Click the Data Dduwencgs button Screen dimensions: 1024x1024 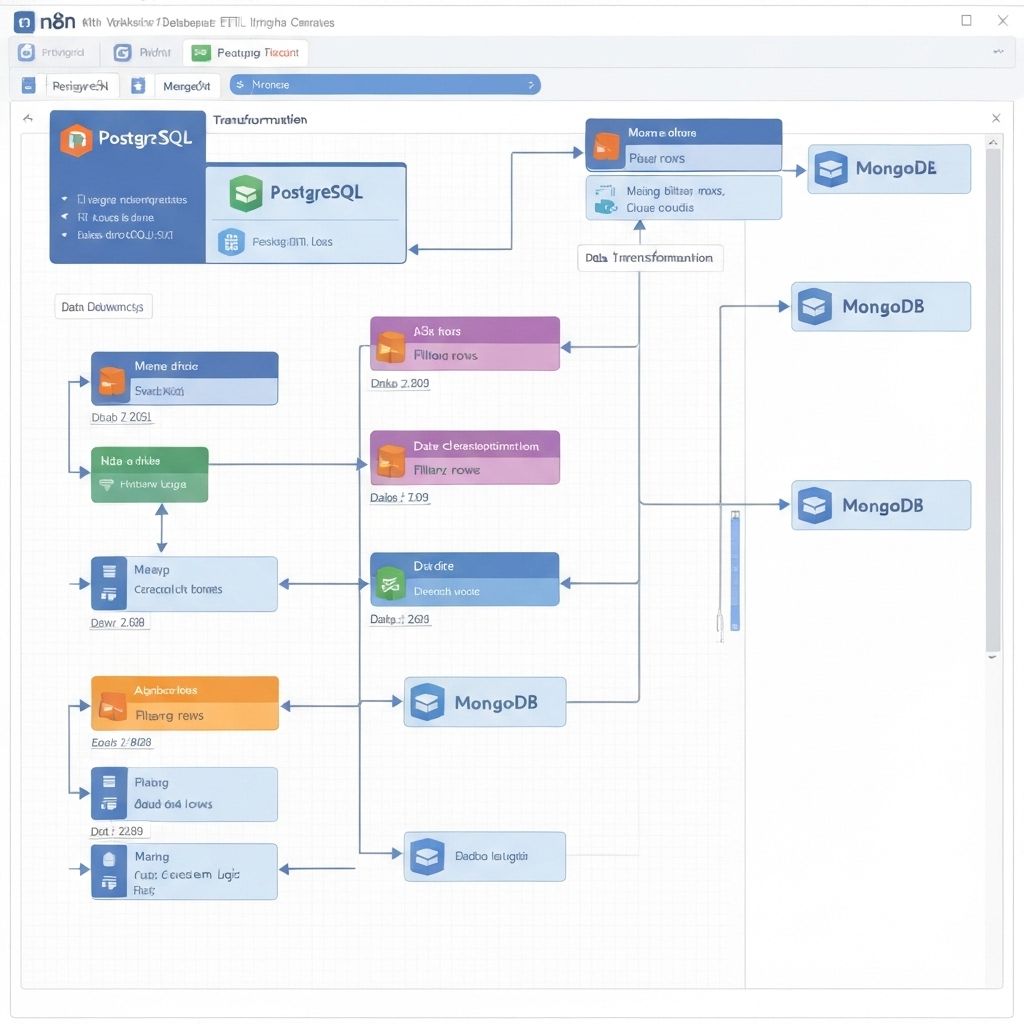point(102,307)
